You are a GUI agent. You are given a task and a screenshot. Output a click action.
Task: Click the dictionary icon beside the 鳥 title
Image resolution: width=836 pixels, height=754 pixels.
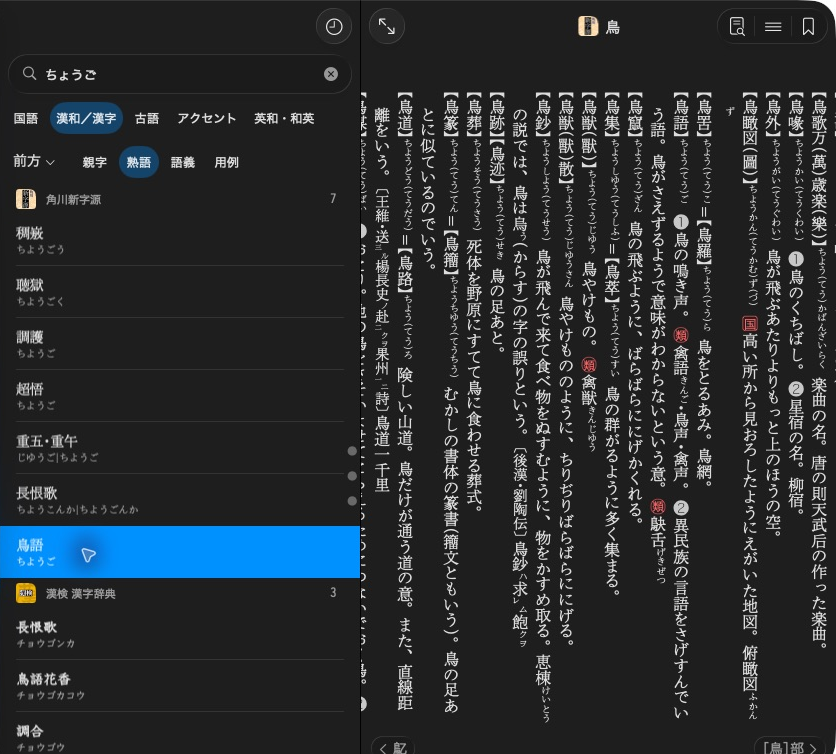pyautogui.click(x=588, y=26)
